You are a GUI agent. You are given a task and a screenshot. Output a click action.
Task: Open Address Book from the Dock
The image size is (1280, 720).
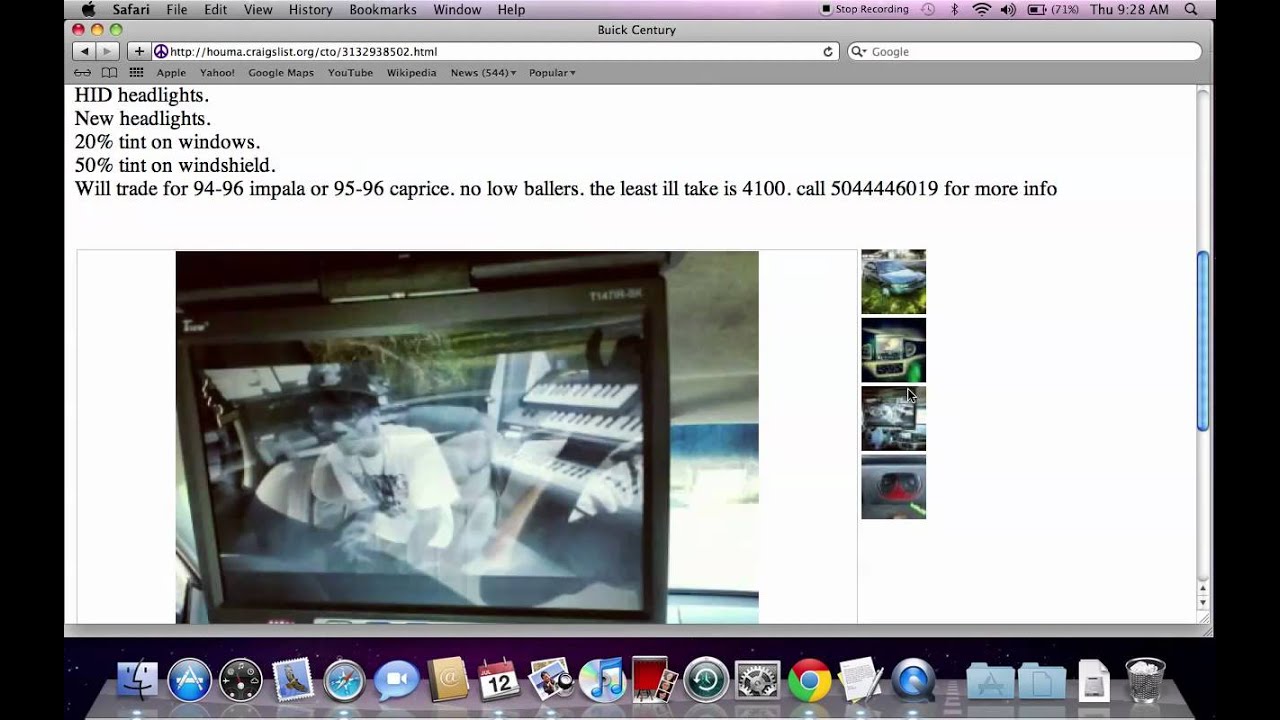click(x=447, y=680)
